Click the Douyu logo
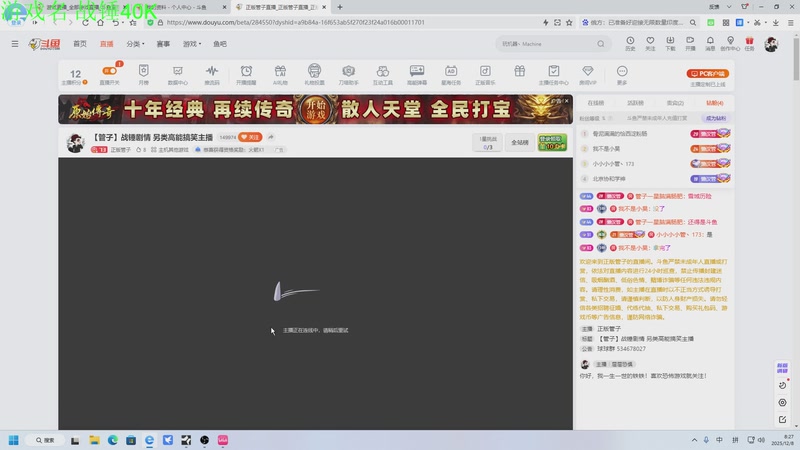This screenshot has width=800, height=450. coord(44,44)
